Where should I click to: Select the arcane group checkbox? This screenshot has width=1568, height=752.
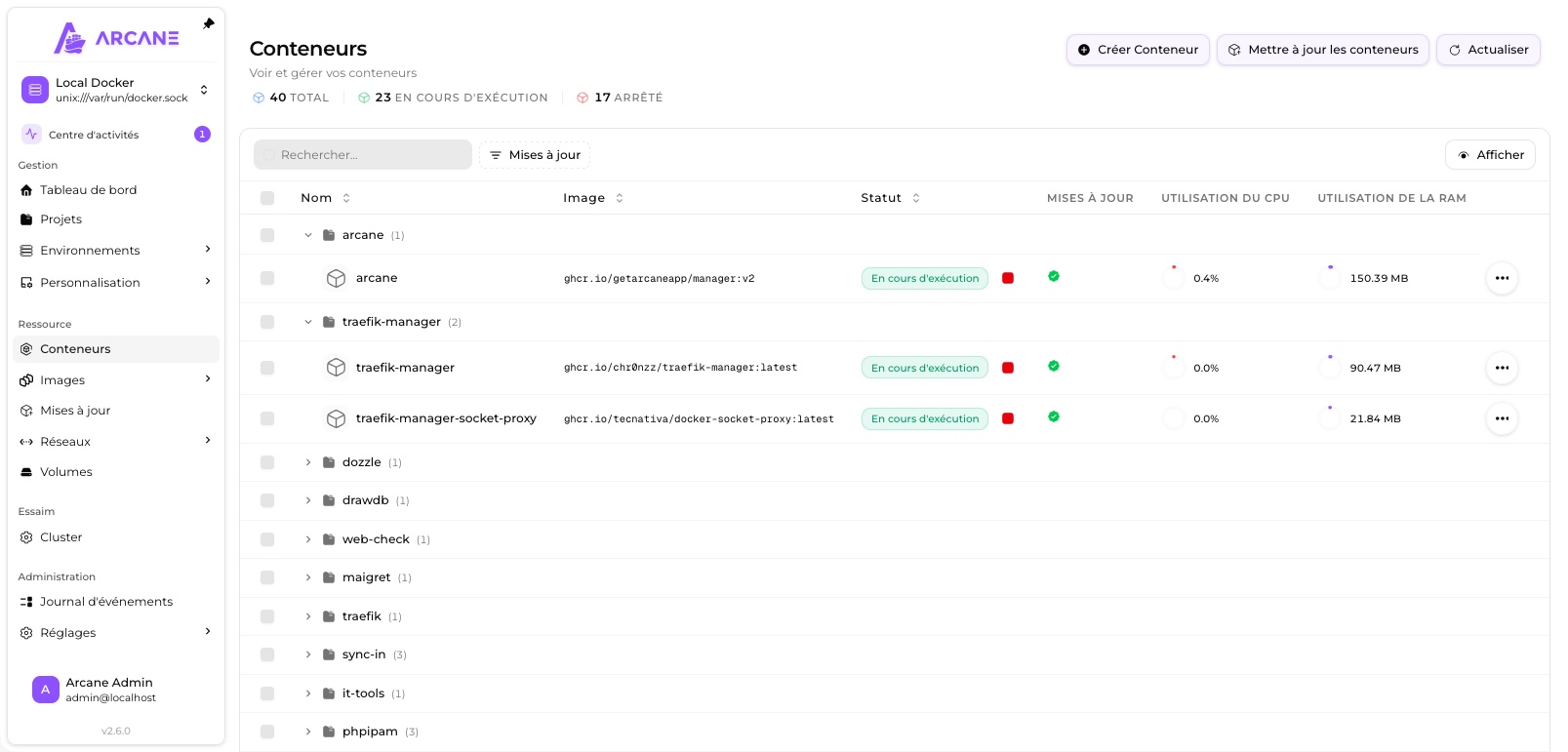[267, 235]
